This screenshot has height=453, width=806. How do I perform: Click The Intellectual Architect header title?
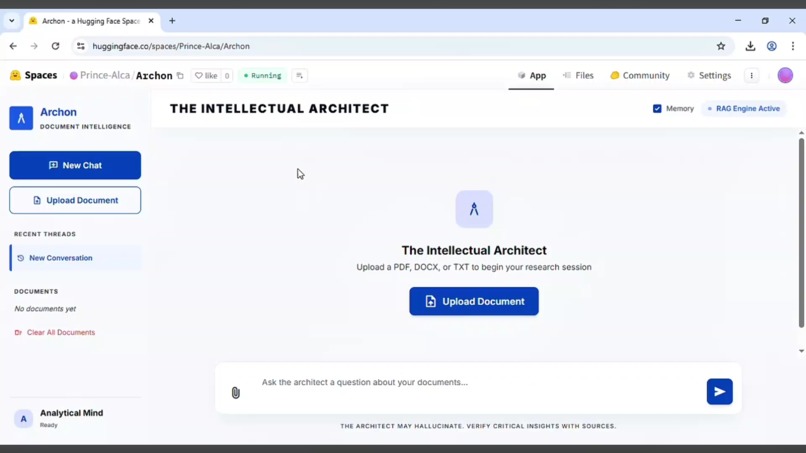point(280,108)
